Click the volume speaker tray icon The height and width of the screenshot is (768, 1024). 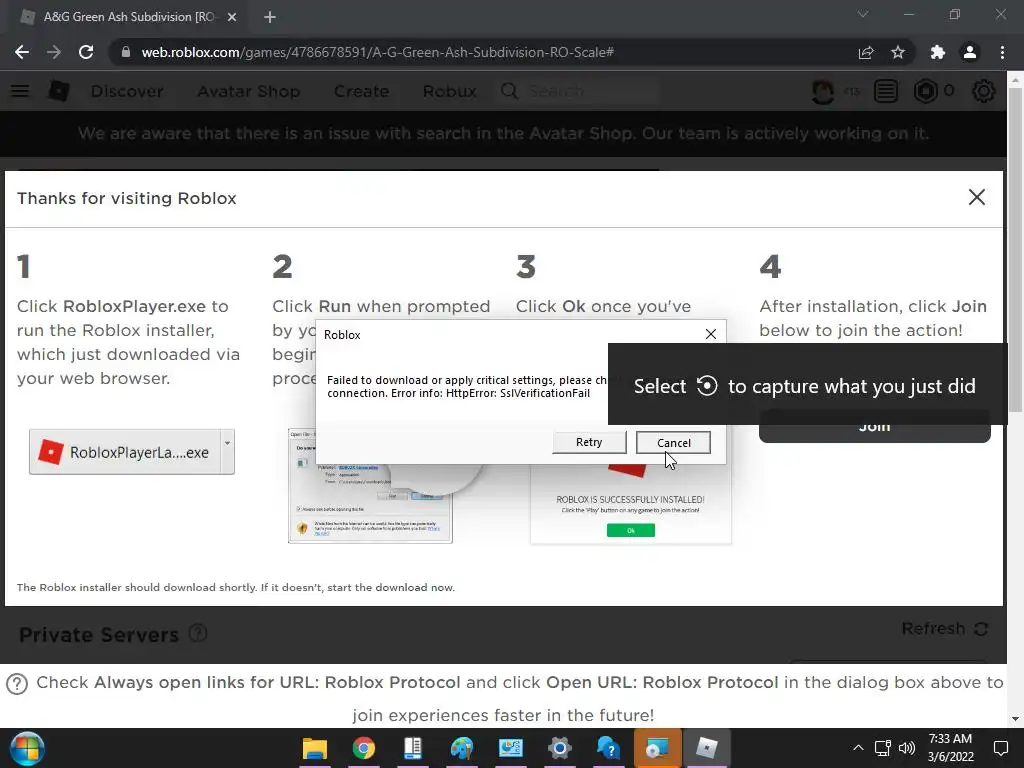tap(907, 748)
